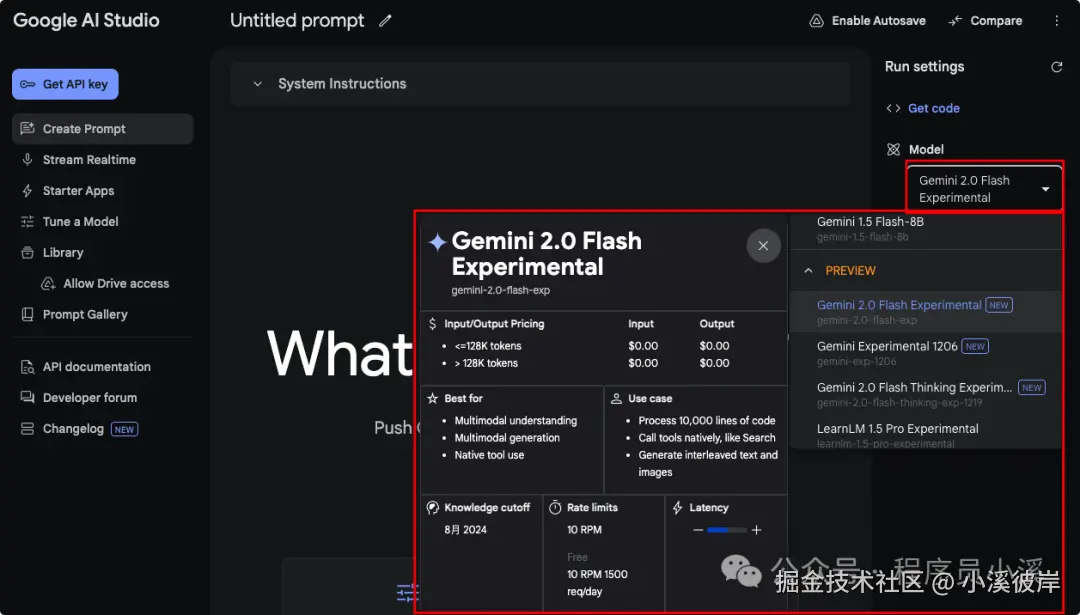Click Allow Drive access
The width and height of the screenshot is (1080, 615).
click(x=105, y=284)
